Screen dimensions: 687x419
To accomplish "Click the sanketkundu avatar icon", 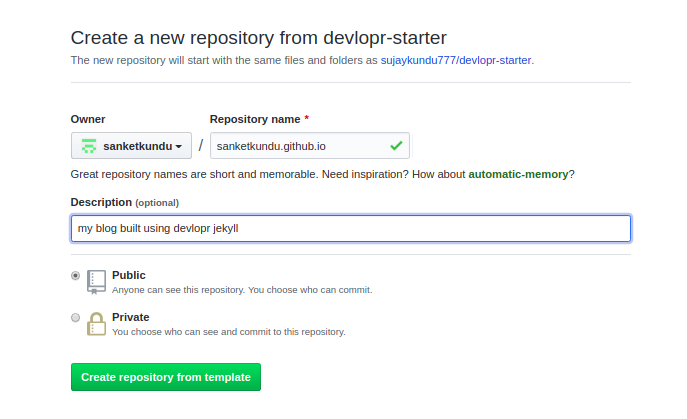I will coord(89,146).
